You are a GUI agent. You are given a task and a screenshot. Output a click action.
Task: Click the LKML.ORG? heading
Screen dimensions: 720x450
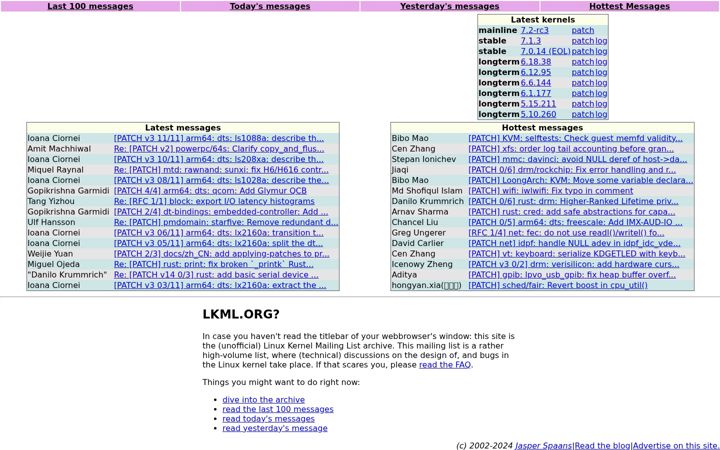(241, 314)
